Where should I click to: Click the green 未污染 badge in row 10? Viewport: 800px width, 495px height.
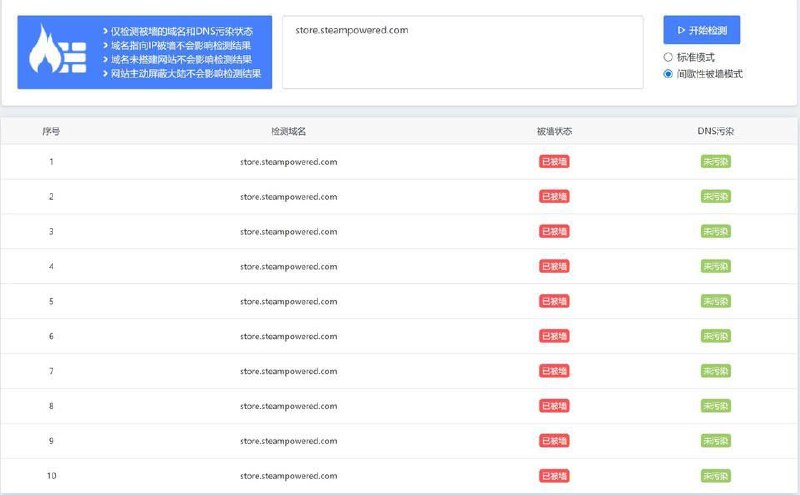[715, 476]
